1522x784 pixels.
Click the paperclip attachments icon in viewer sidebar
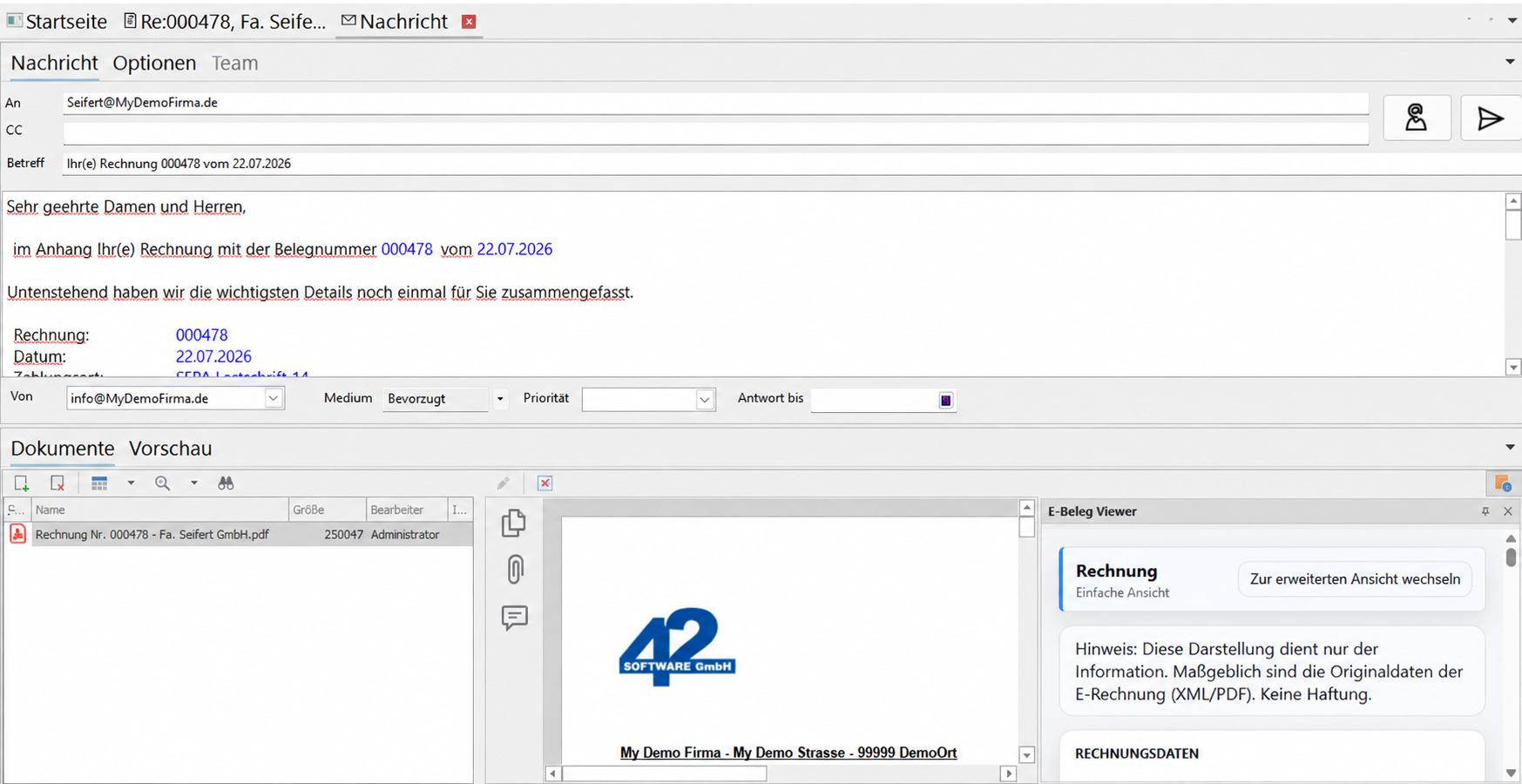pos(515,570)
